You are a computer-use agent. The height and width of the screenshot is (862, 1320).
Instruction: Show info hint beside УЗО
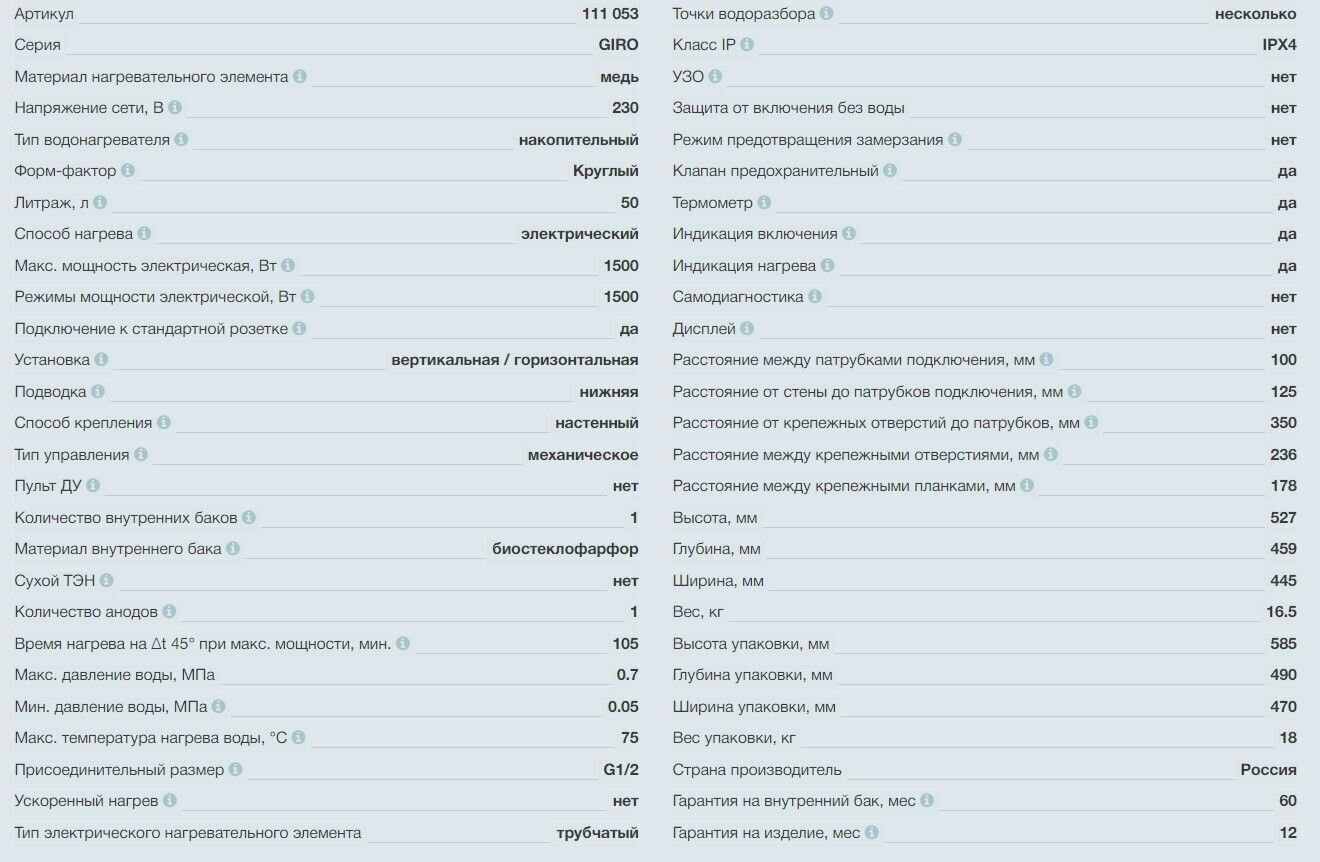715,76
